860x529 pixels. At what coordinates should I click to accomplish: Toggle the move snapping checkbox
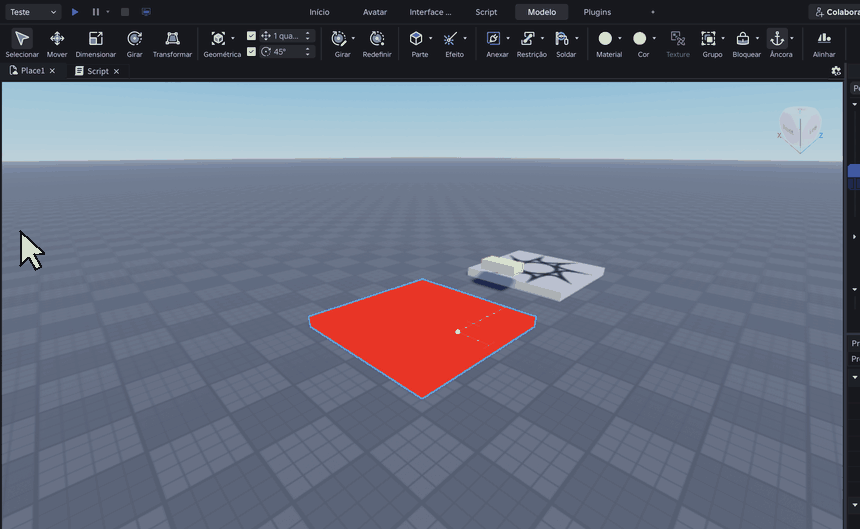(x=251, y=36)
